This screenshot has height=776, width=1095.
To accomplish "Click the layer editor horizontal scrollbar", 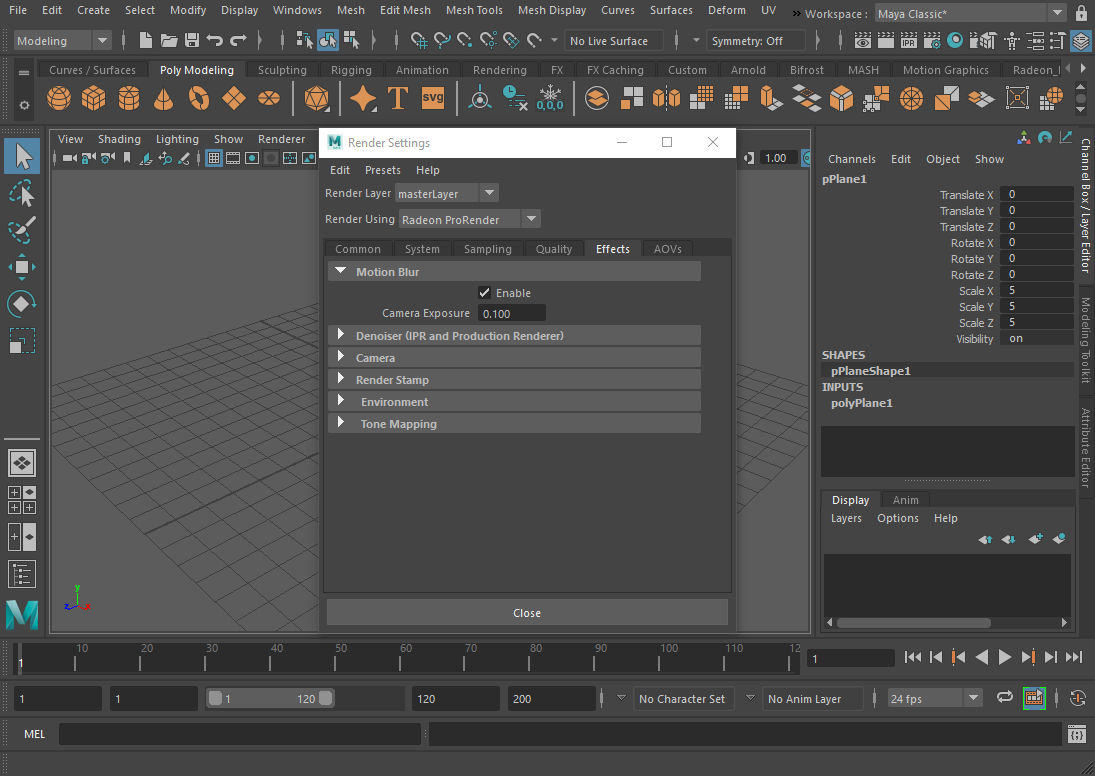I will coord(914,622).
